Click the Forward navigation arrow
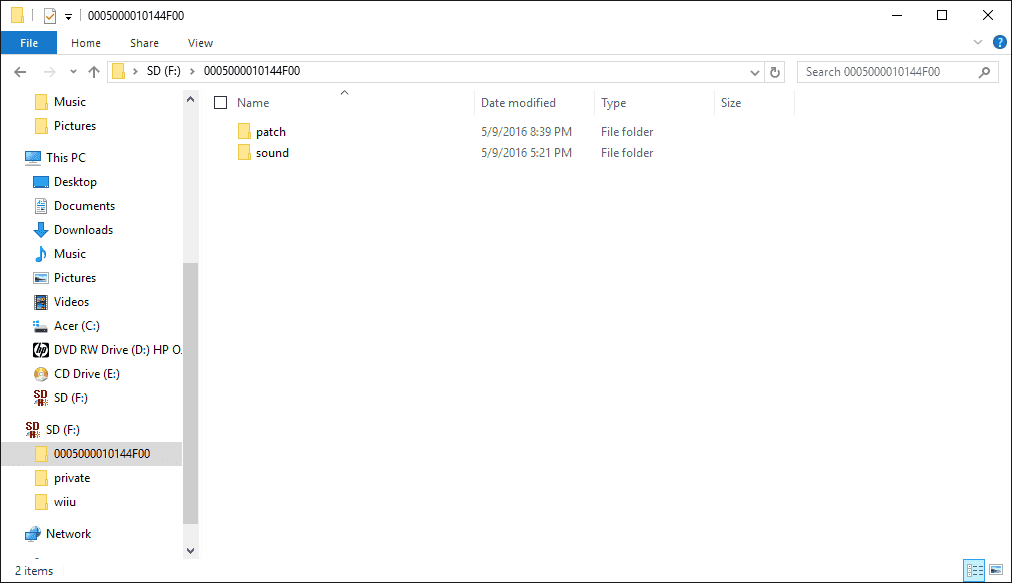Image resolution: width=1012 pixels, height=583 pixels. pyautogui.click(x=49, y=72)
